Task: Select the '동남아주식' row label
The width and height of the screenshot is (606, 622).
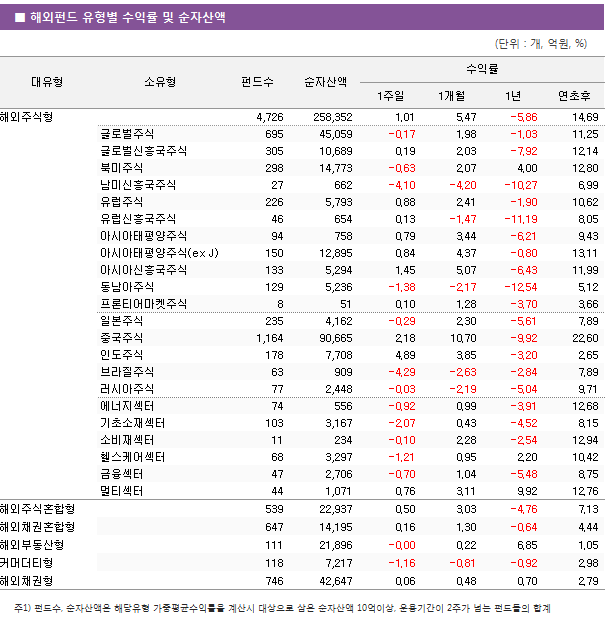Action: 127,287
